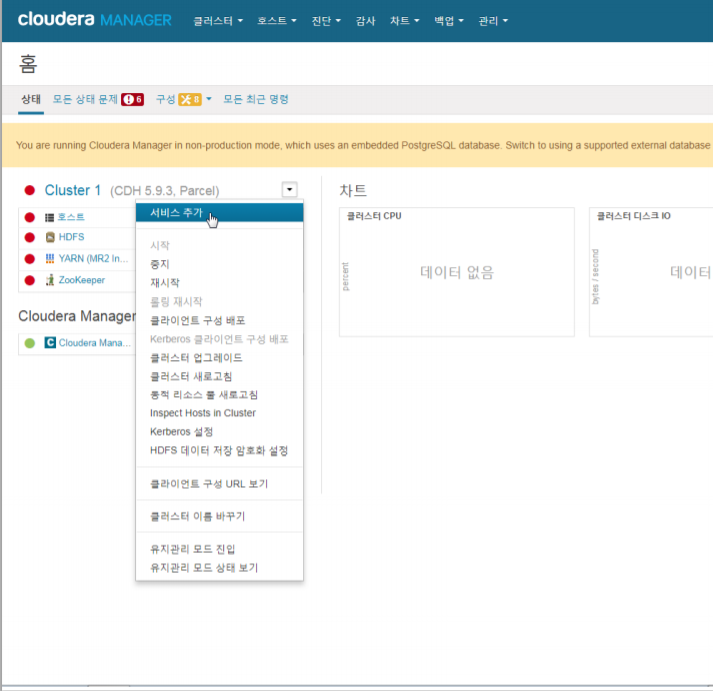The image size is (713, 691).
Task: Click the YARN service icon
Action: pos(50,258)
